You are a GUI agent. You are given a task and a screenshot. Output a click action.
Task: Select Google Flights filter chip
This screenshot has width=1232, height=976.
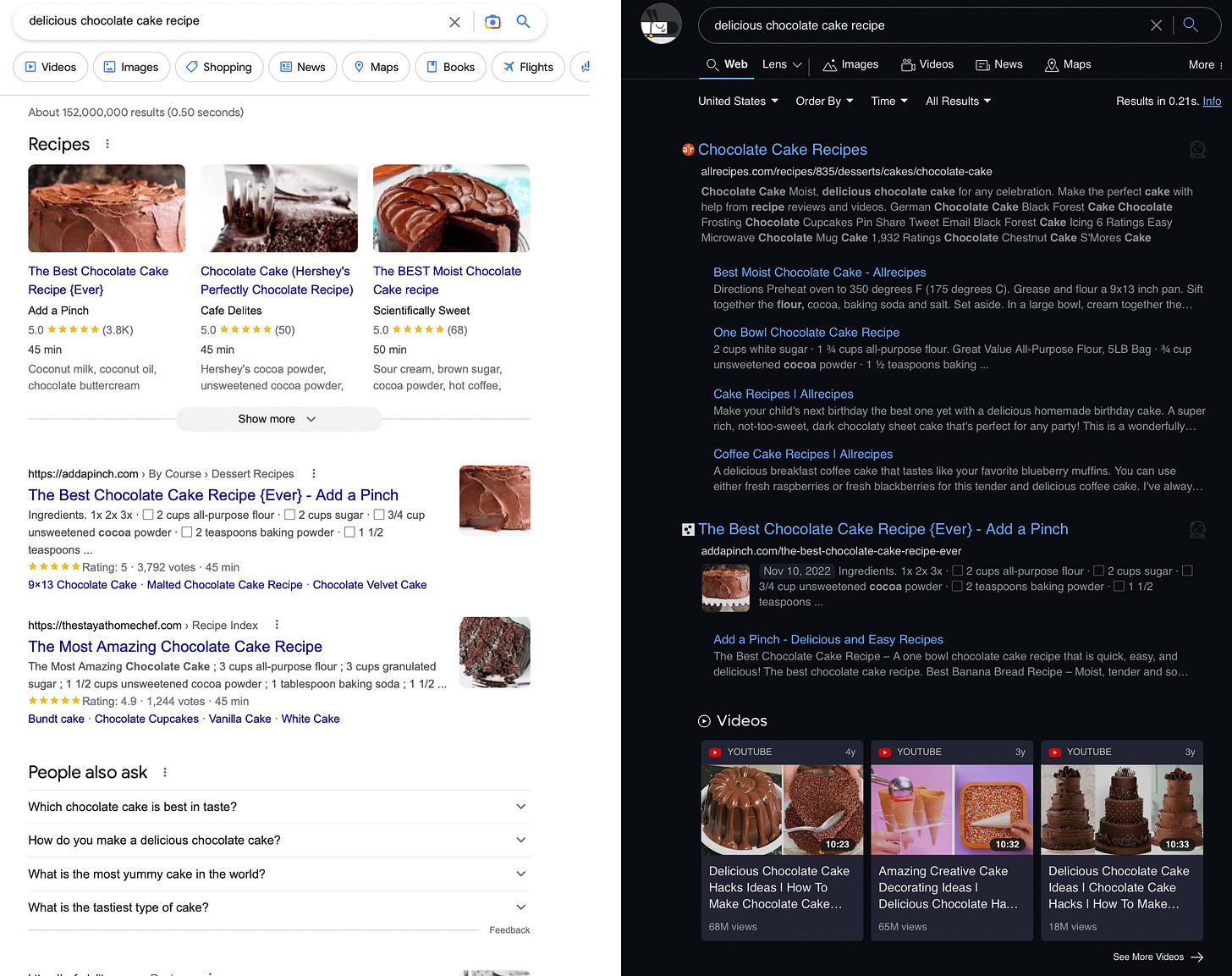click(x=528, y=67)
